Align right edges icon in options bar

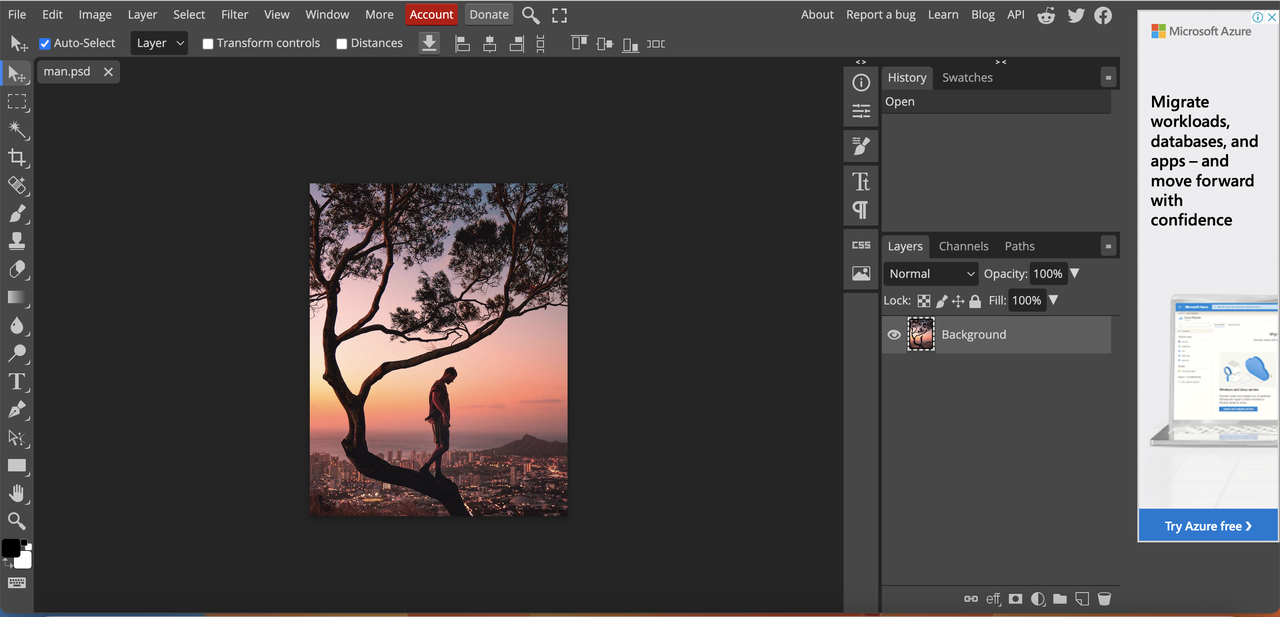(516, 43)
